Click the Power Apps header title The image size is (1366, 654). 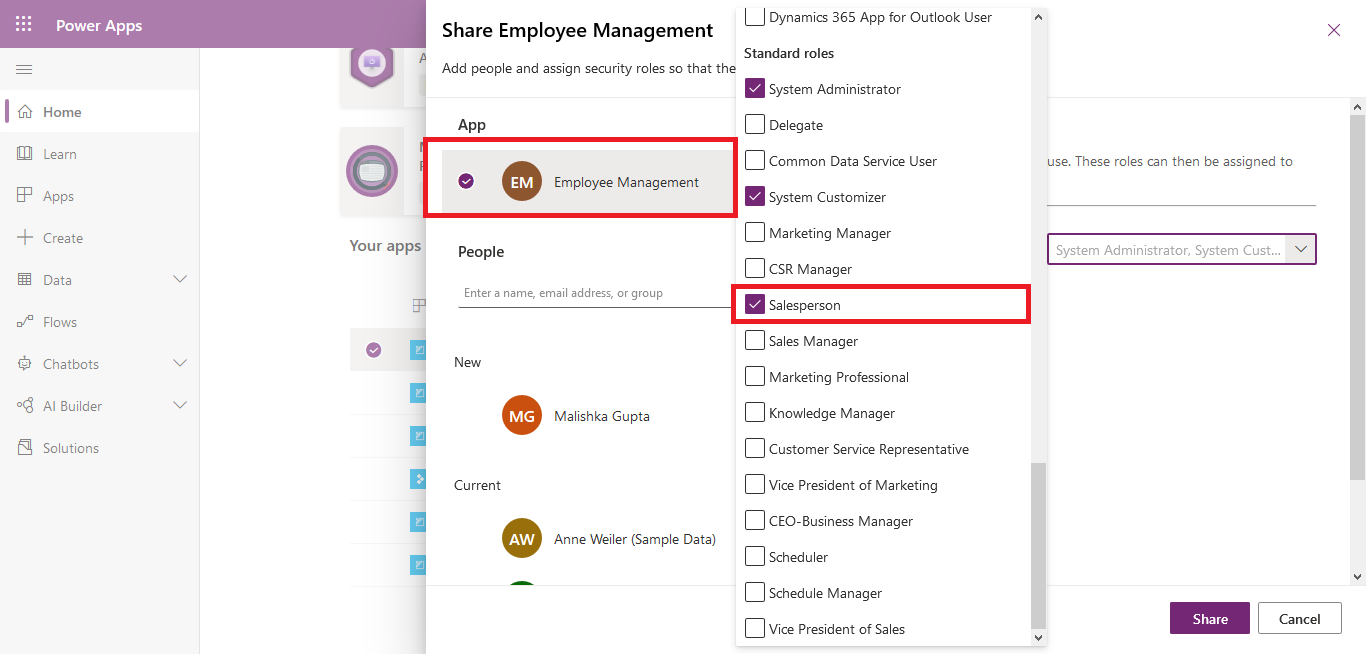tap(99, 25)
